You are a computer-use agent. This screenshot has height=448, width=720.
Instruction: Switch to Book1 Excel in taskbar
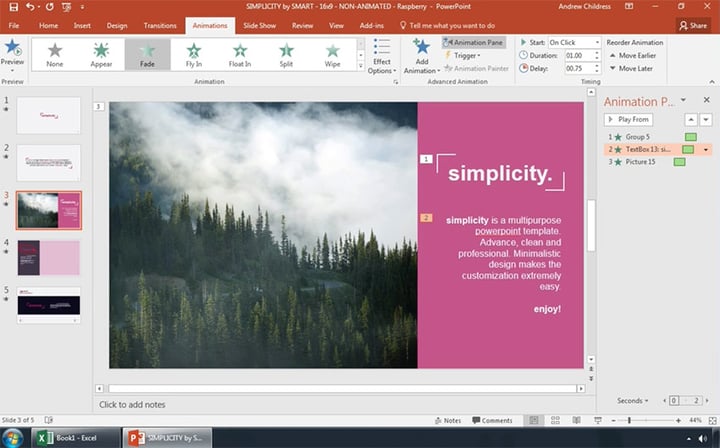coord(76,437)
